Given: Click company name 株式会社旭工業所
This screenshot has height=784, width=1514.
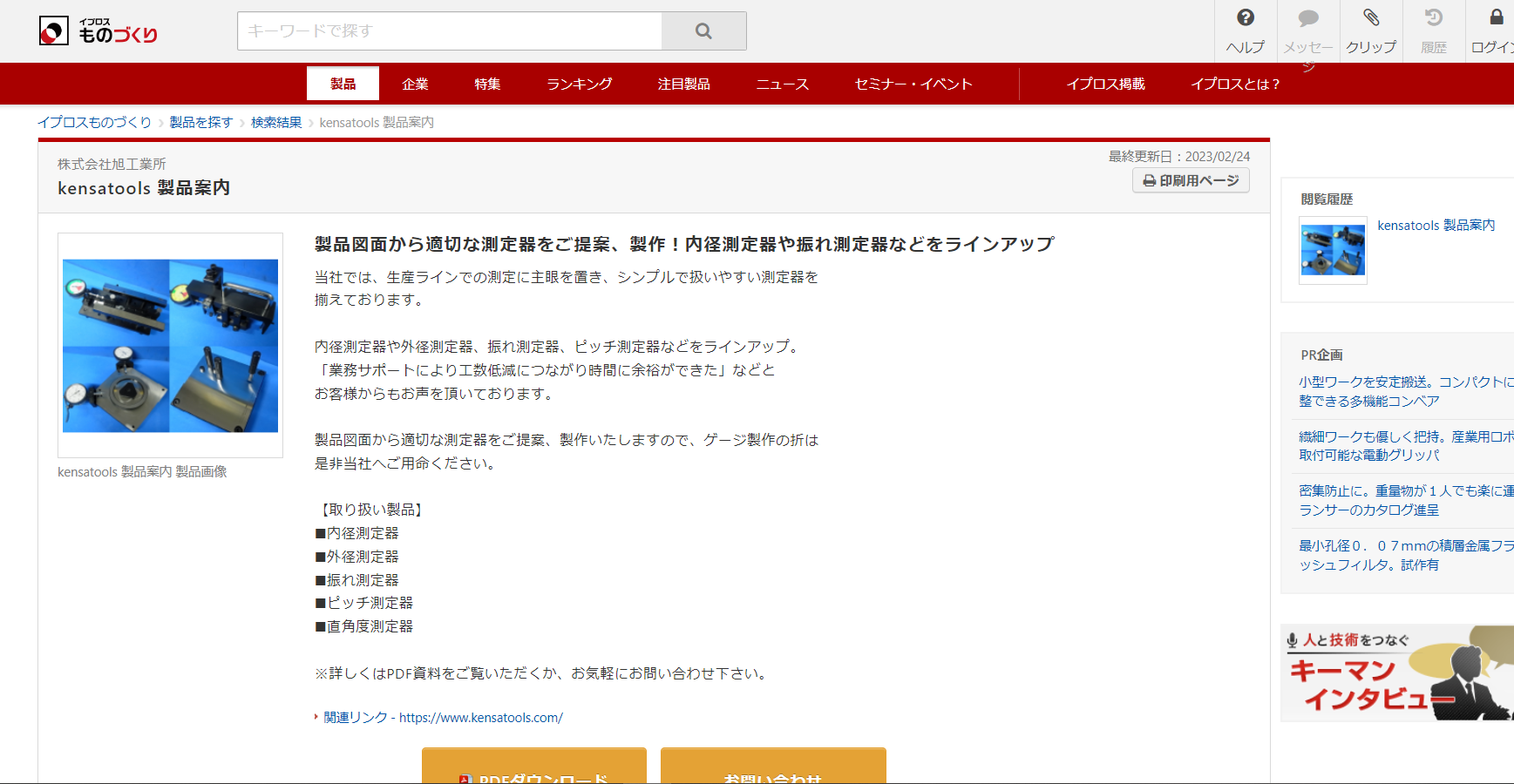Looking at the screenshot, I should (112, 164).
